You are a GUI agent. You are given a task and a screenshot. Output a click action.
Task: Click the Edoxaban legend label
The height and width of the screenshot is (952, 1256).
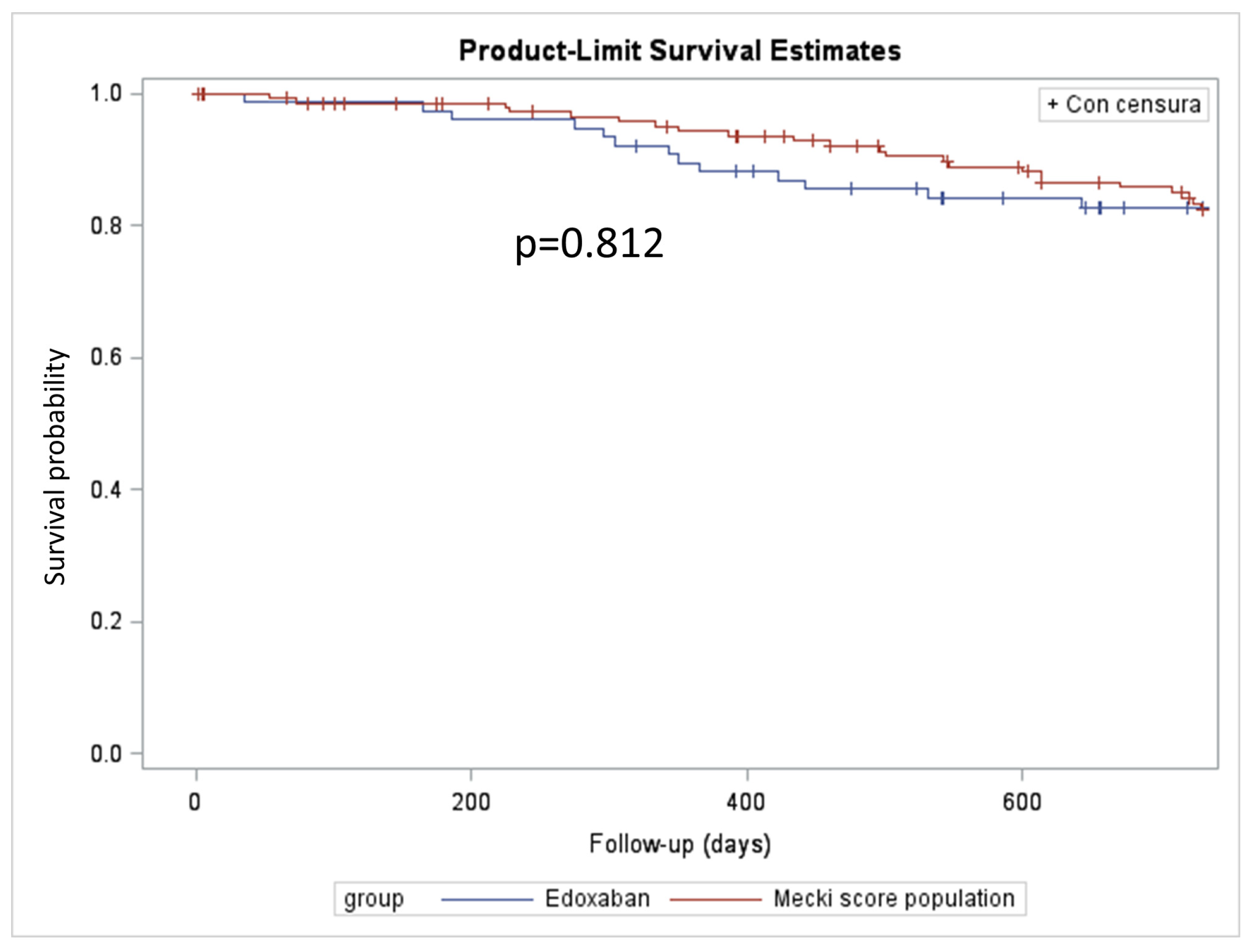point(597,899)
